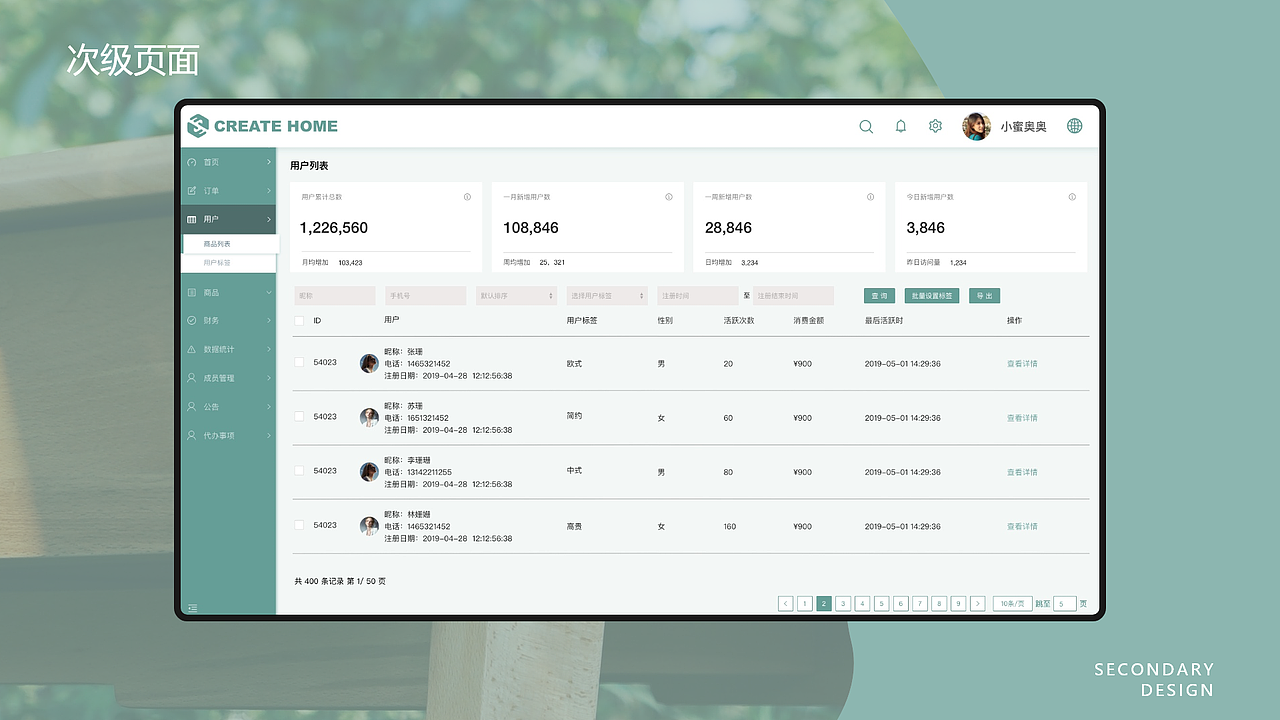Focus the 昵称 nickname input field

(335, 296)
